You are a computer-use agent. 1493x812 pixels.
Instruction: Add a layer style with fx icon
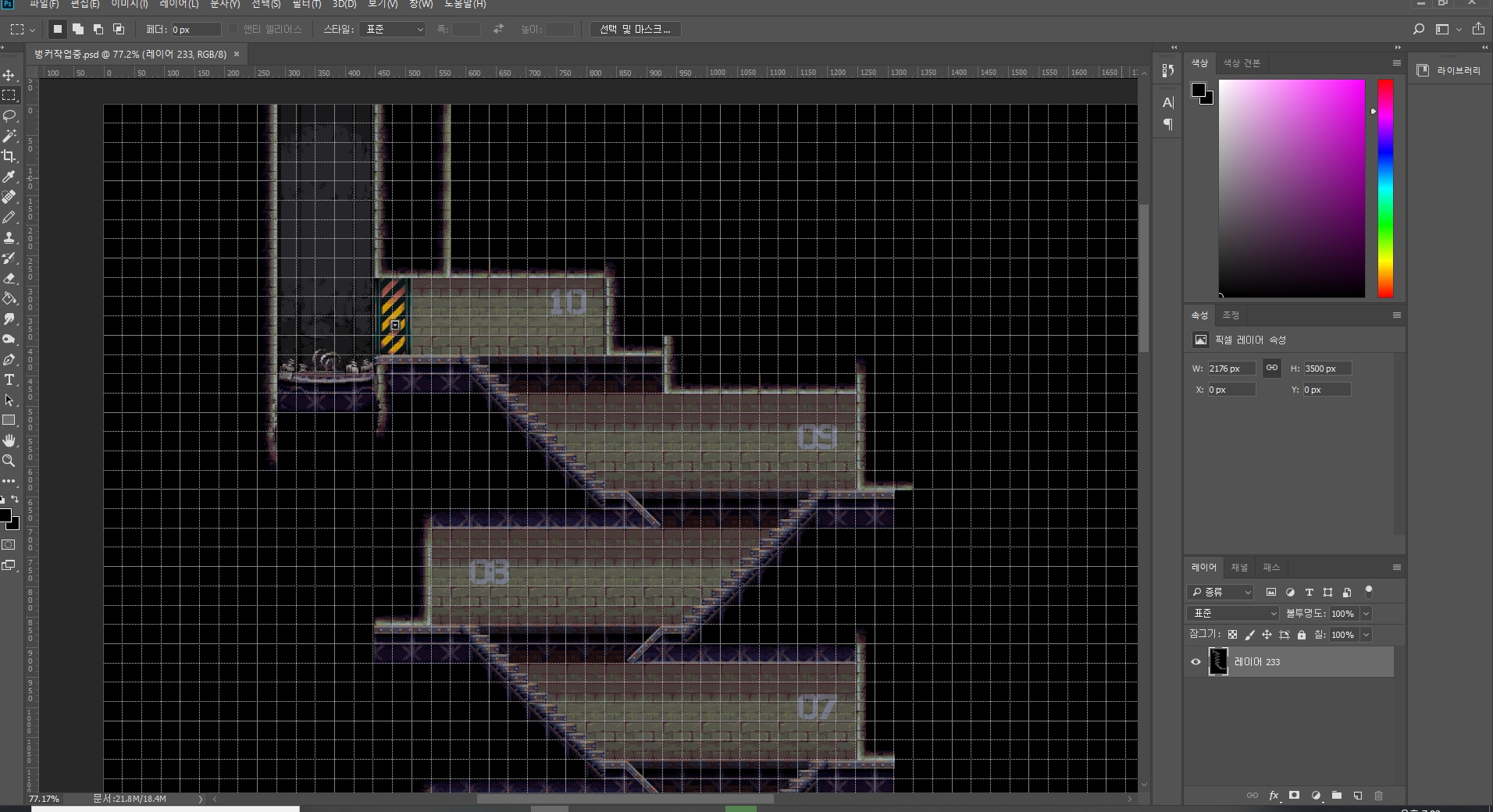pyautogui.click(x=1274, y=796)
